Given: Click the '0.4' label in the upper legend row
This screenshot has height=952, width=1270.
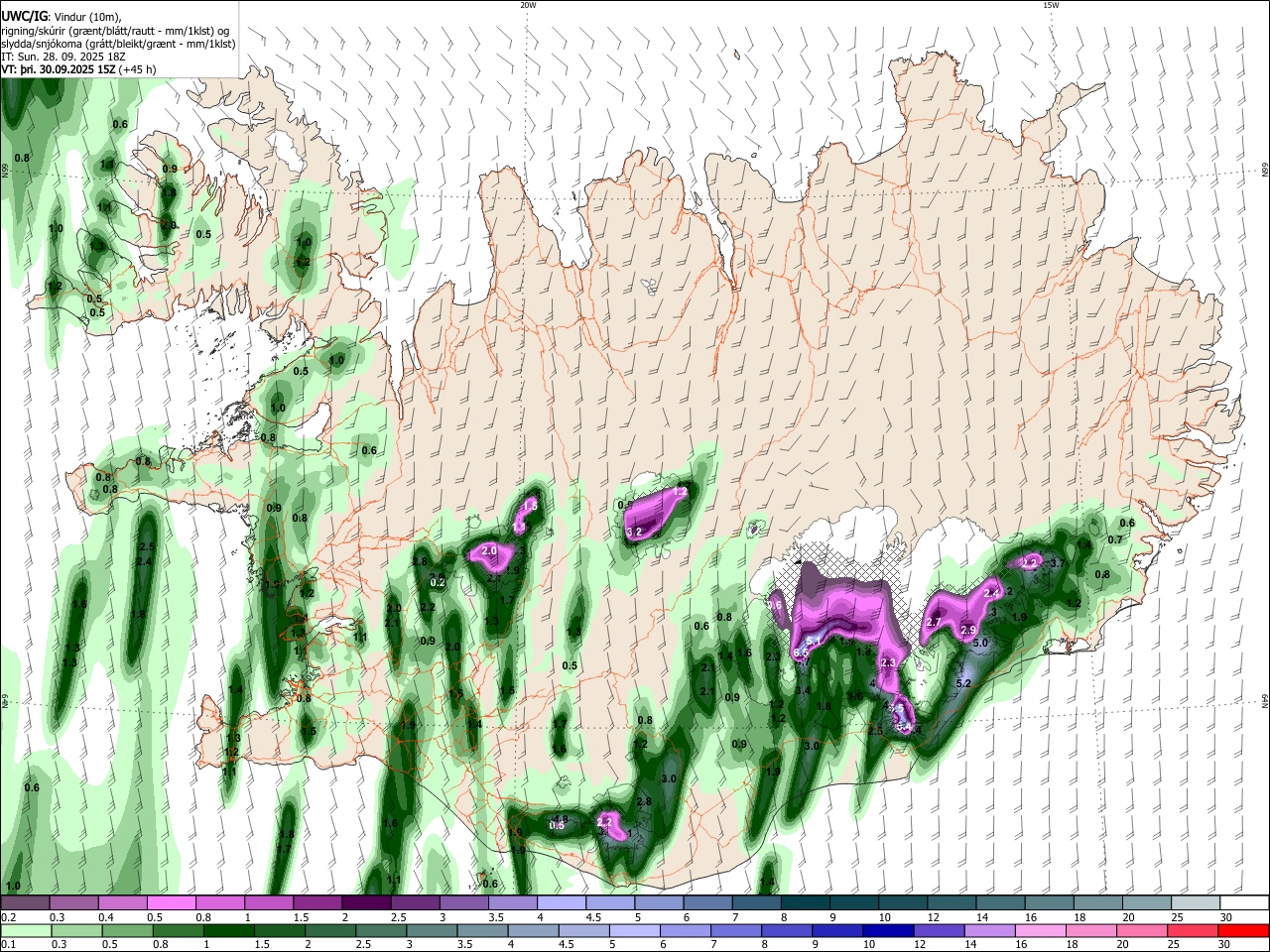Looking at the screenshot, I should coord(106,917).
